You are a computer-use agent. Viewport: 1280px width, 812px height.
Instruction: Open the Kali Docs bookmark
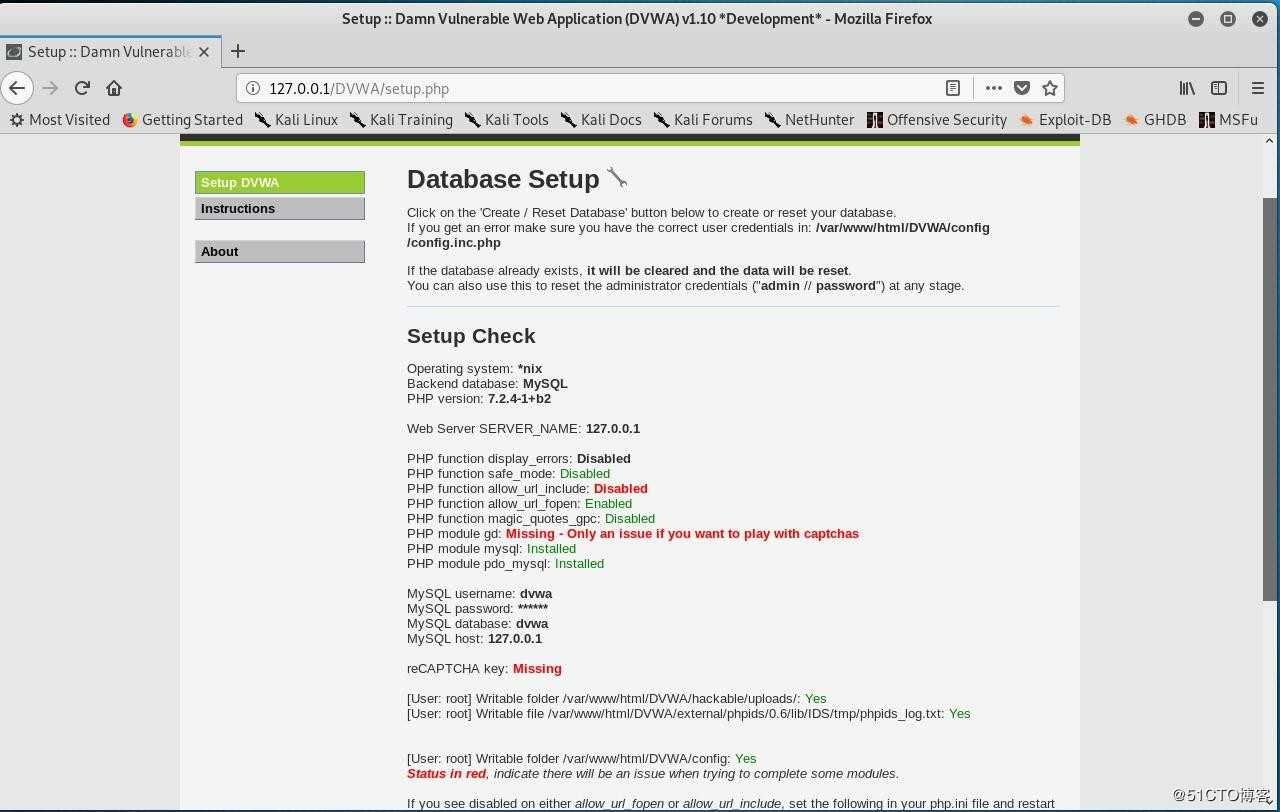(x=601, y=119)
